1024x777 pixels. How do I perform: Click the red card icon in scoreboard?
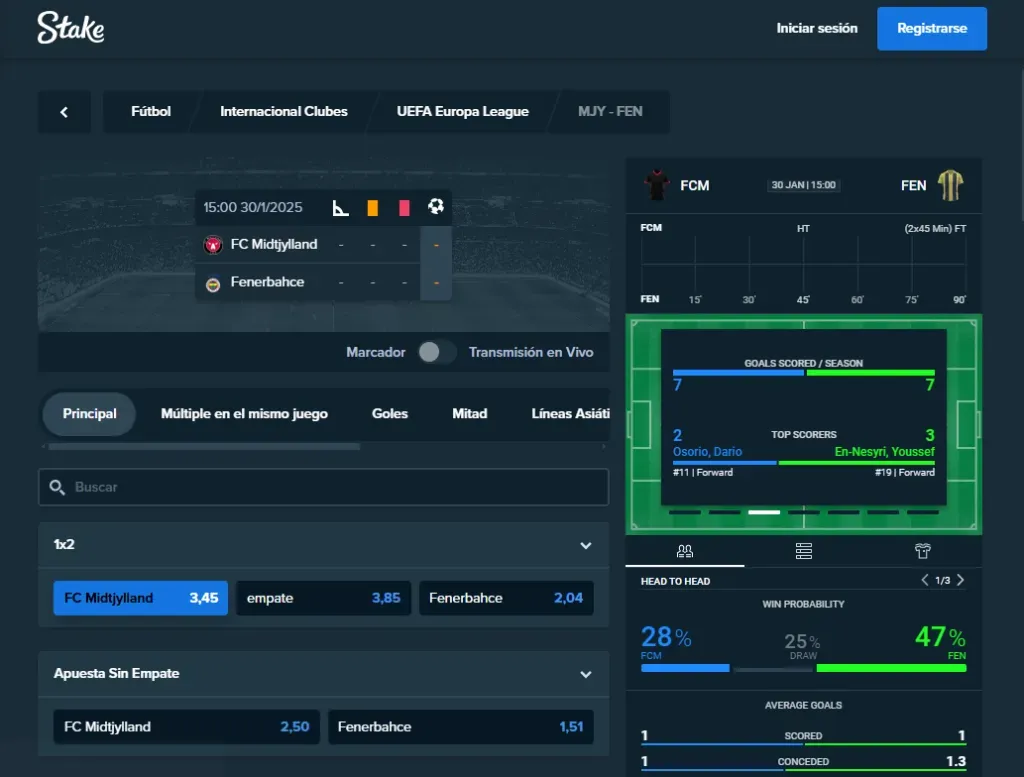click(x=404, y=208)
